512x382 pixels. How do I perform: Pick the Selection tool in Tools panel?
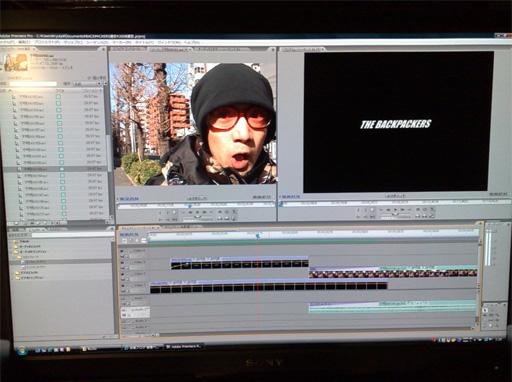click(486, 310)
